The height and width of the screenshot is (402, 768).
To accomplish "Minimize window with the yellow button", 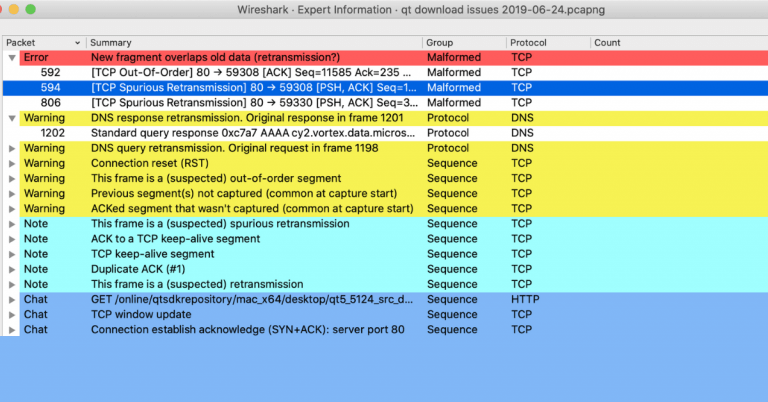I will click(31, 9).
